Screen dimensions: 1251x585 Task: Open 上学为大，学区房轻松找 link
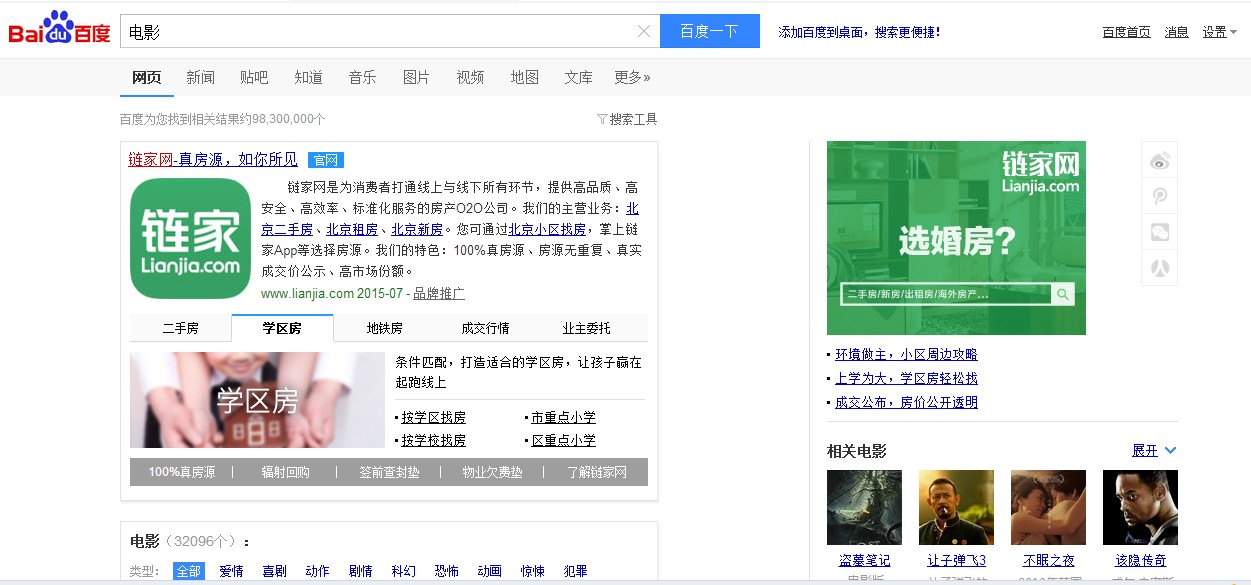point(907,378)
